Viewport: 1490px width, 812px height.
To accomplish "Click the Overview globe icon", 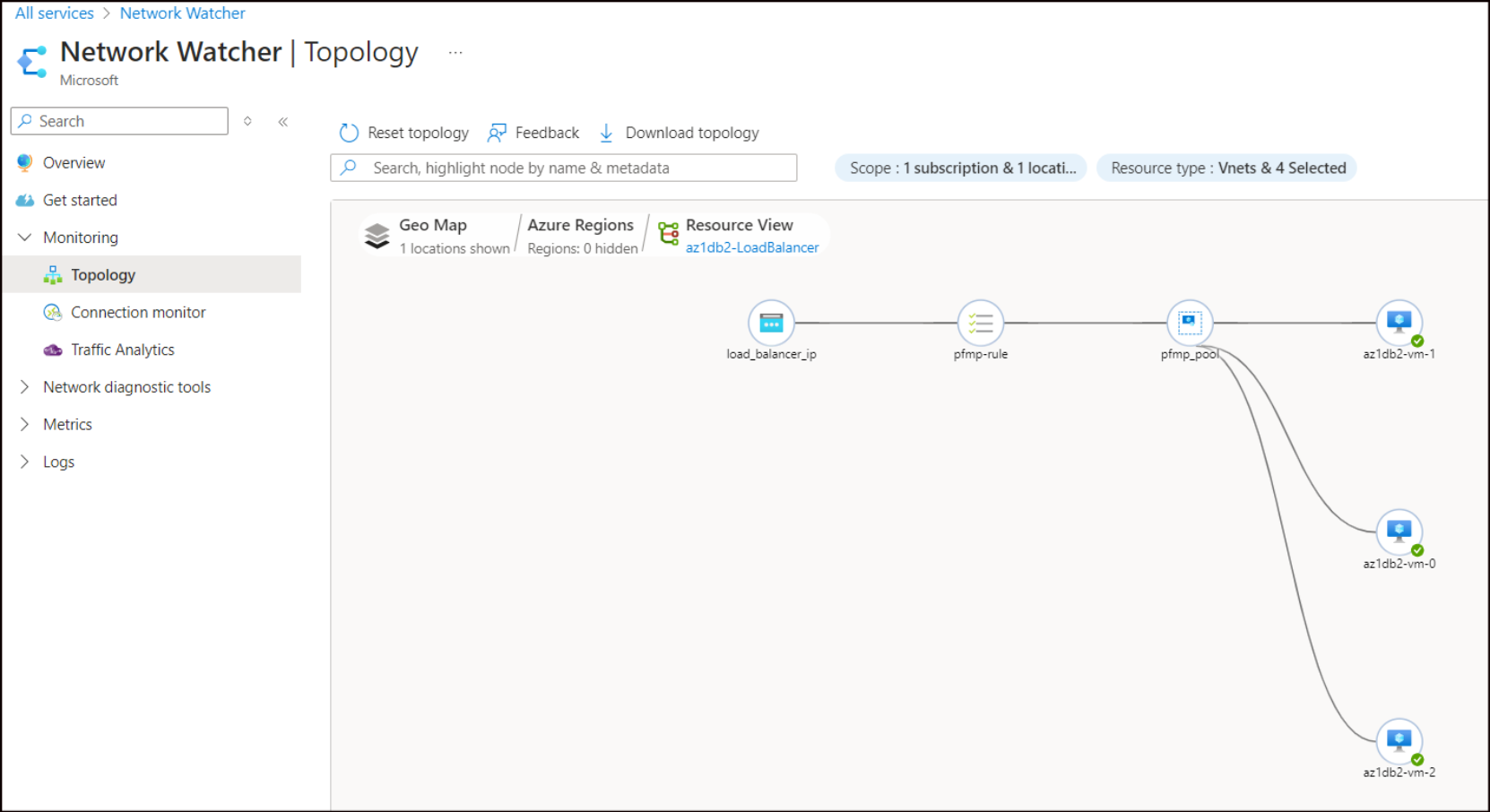I will 24,162.
